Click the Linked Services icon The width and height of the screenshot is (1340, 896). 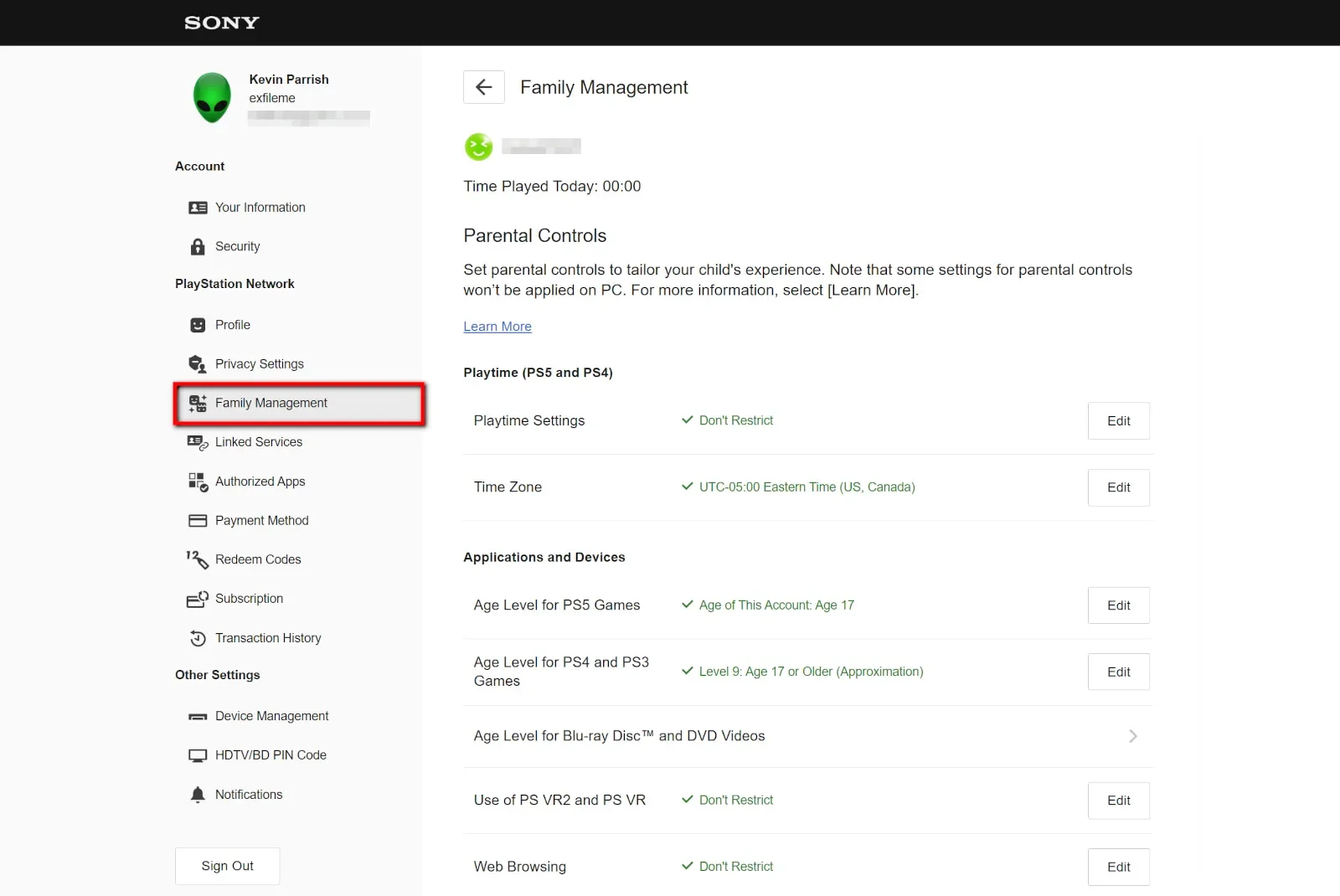[197, 442]
